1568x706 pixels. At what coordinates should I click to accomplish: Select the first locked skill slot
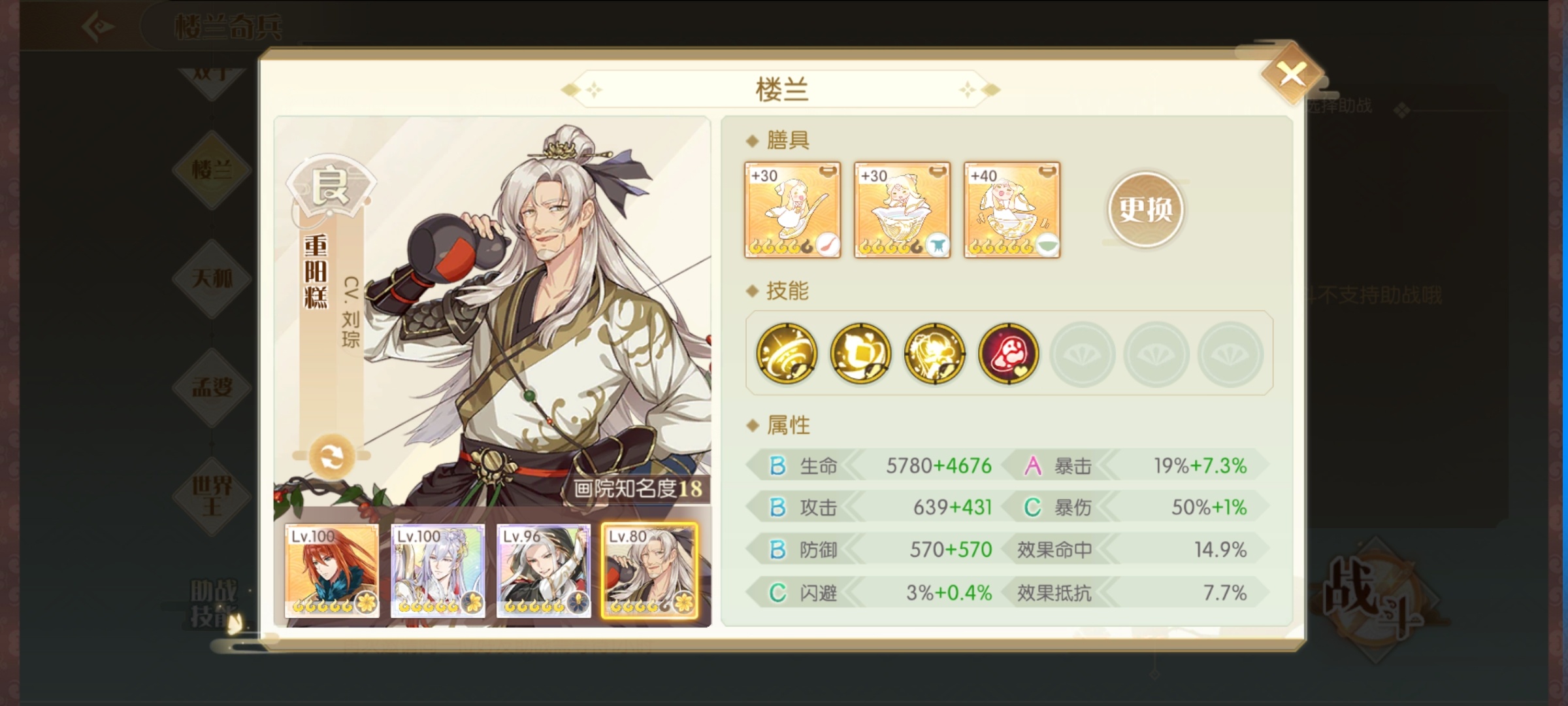click(x=1083, y=354)
